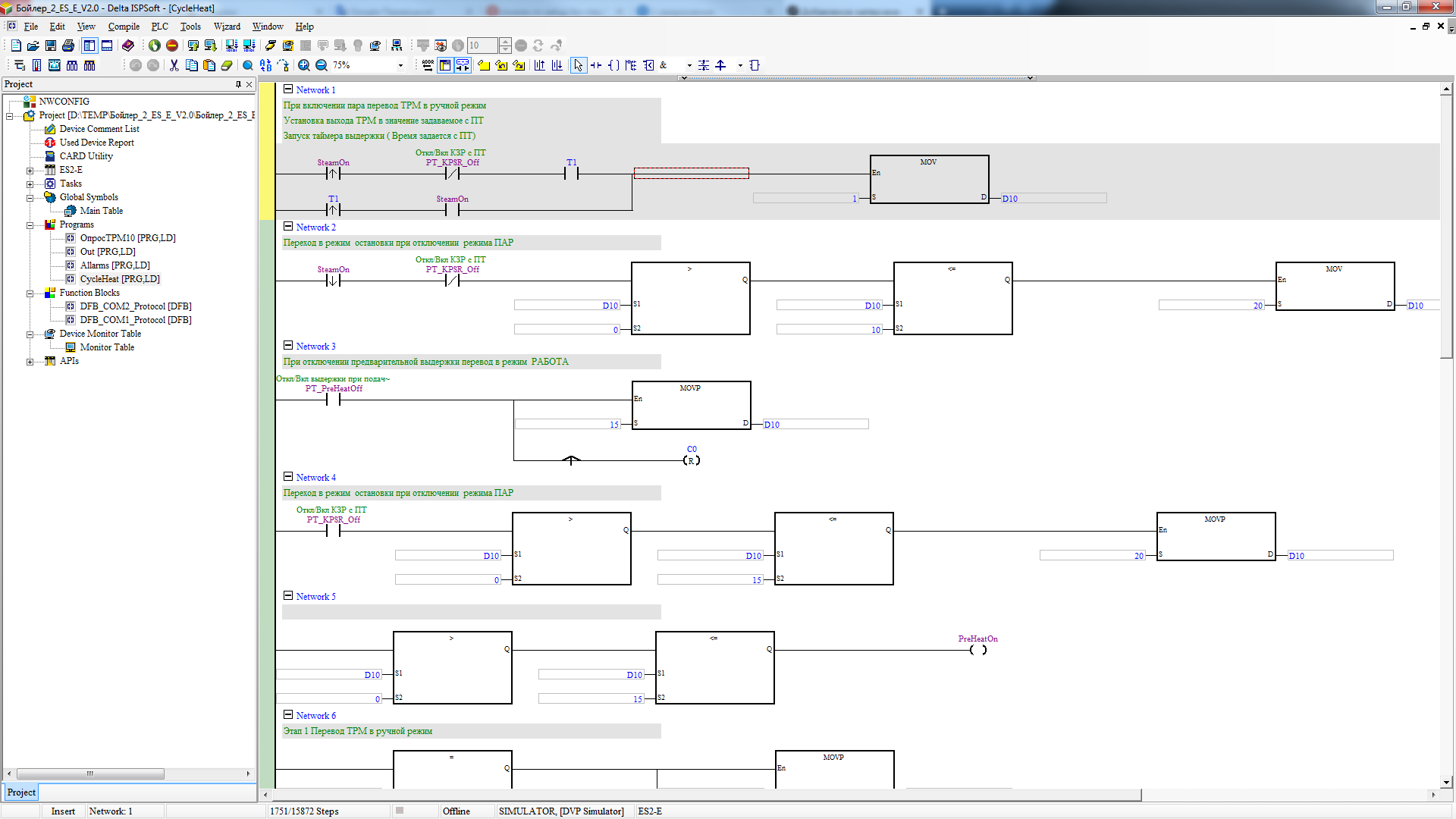1456x819 pixels.
Task: Click the Save project icon
Action: point(51,45)
